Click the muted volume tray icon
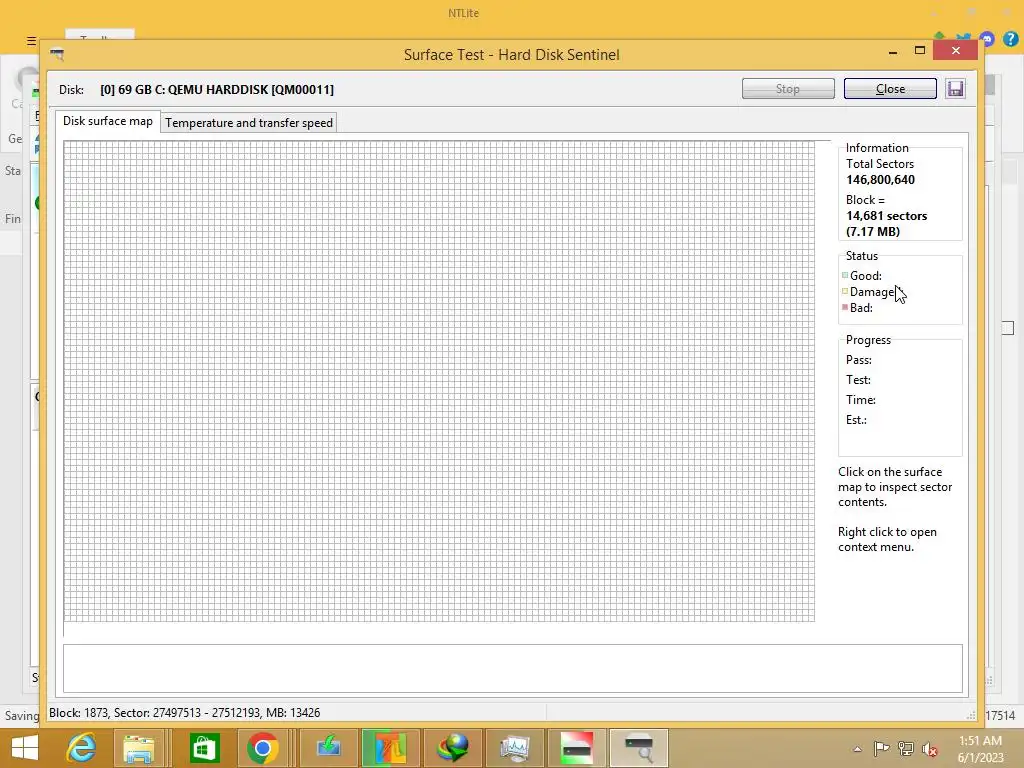Viewport: 1024px width, 768px height. point(930,749)
